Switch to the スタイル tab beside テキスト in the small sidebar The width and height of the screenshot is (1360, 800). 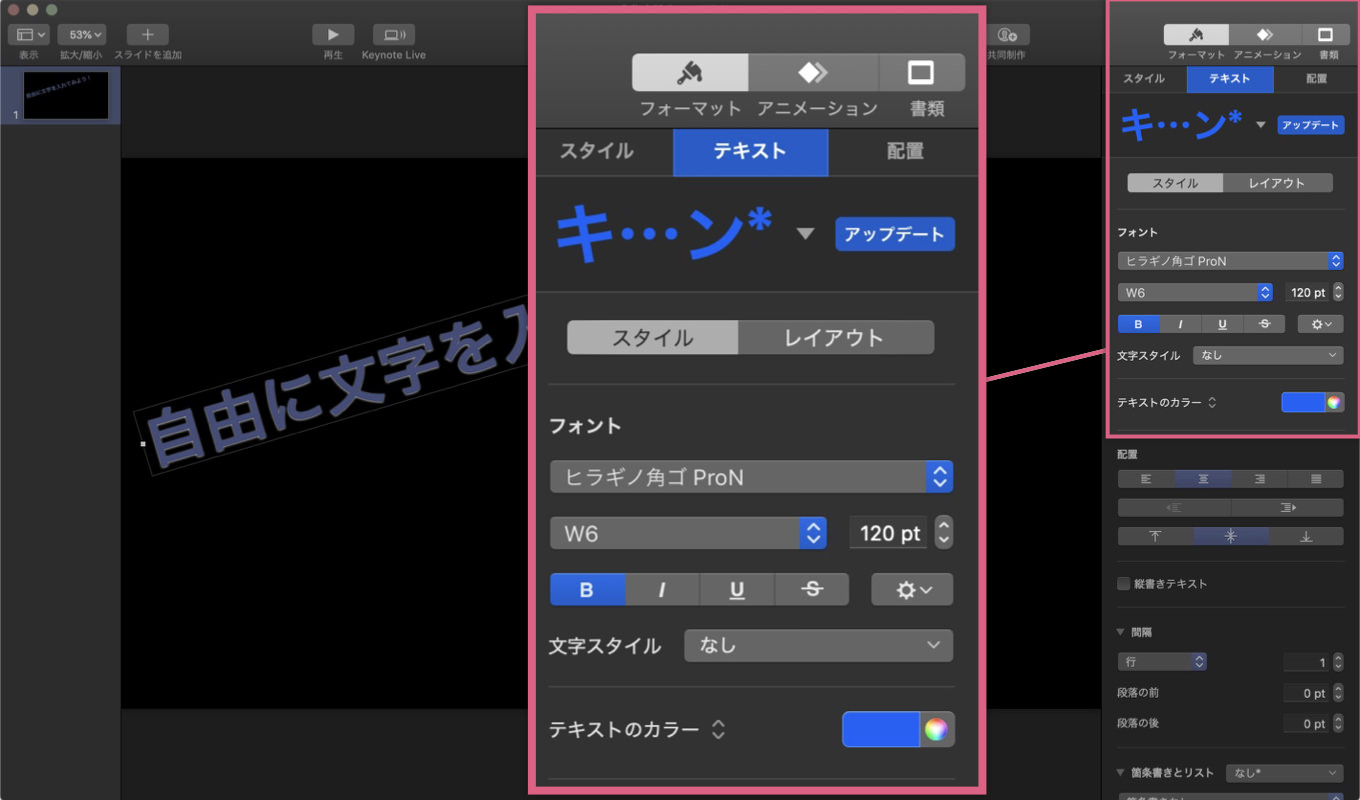[1143, 79]
